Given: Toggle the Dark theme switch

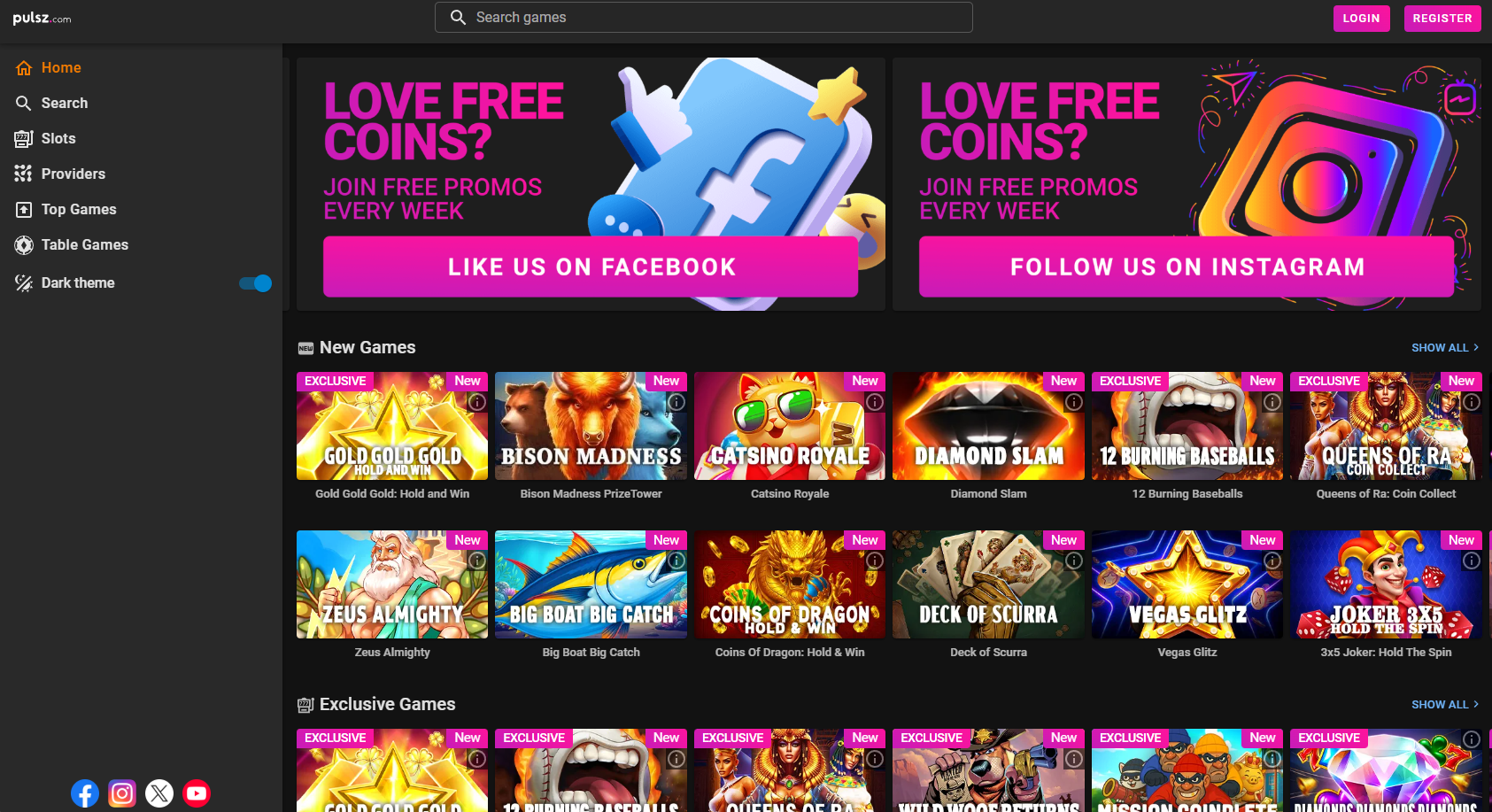Looking at the screenshot, I should click(255, 283).
